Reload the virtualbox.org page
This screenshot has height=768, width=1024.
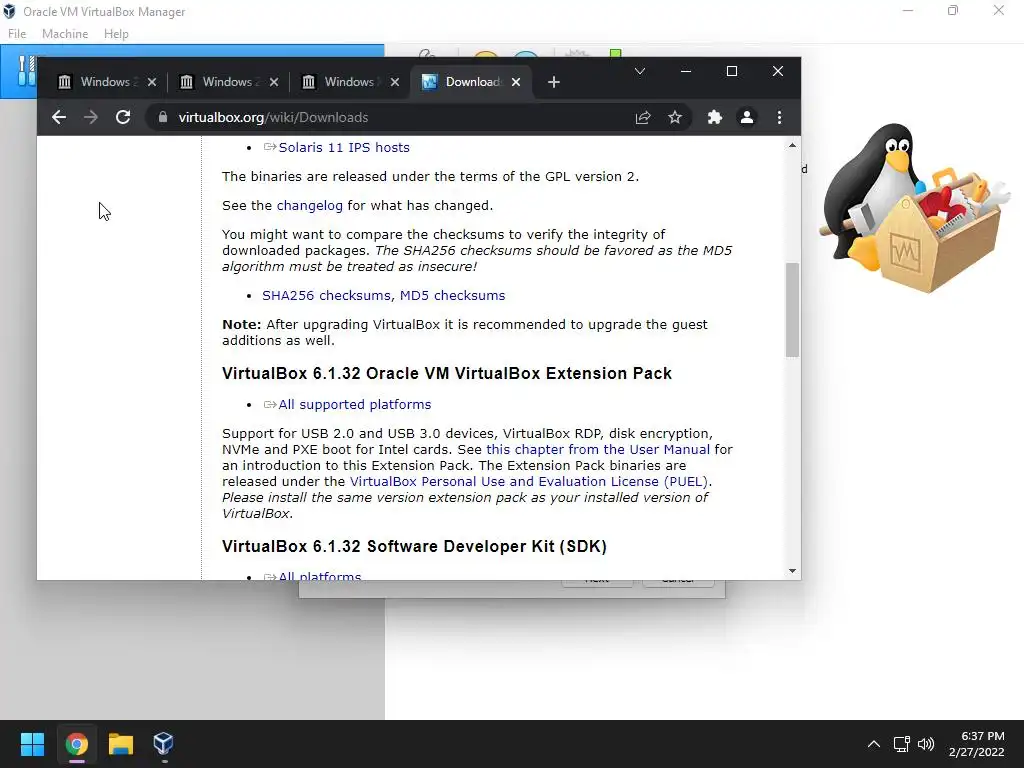123,118
